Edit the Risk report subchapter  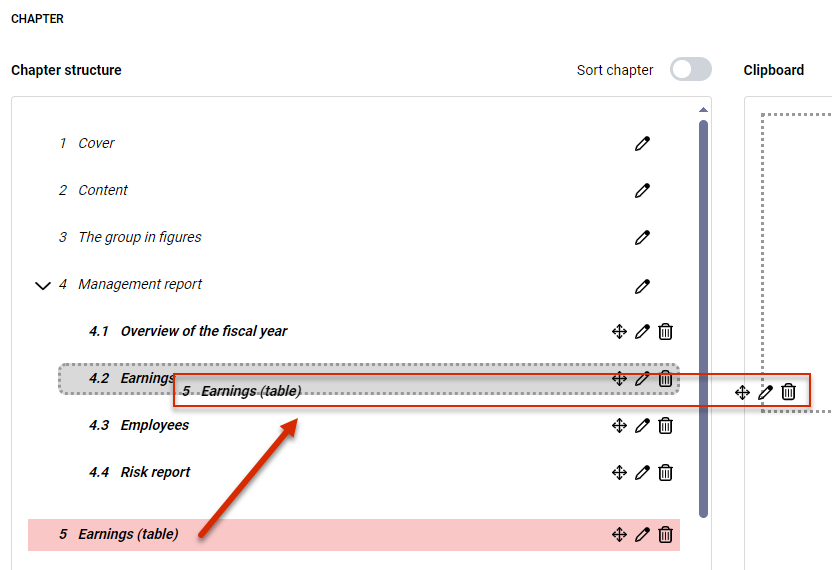642,472
